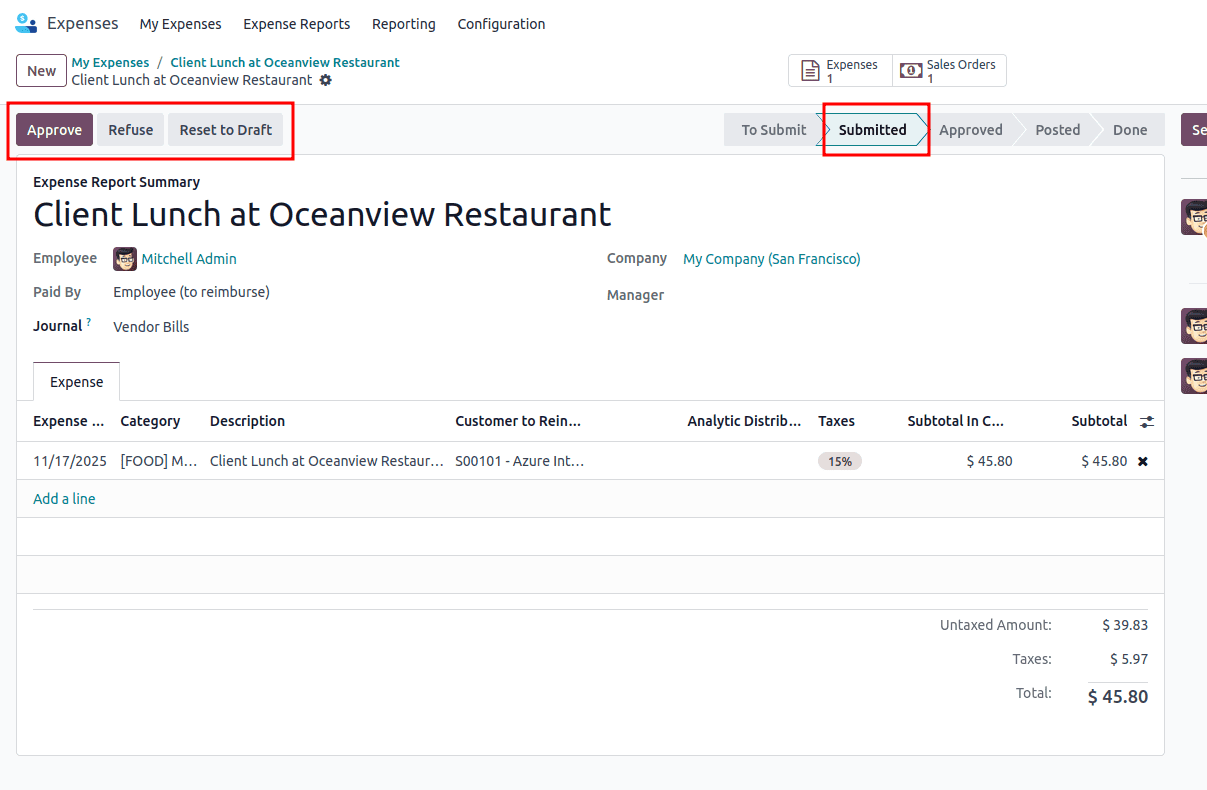Switch to the Expense tab
1207x790 pixels.
point(76,381)
